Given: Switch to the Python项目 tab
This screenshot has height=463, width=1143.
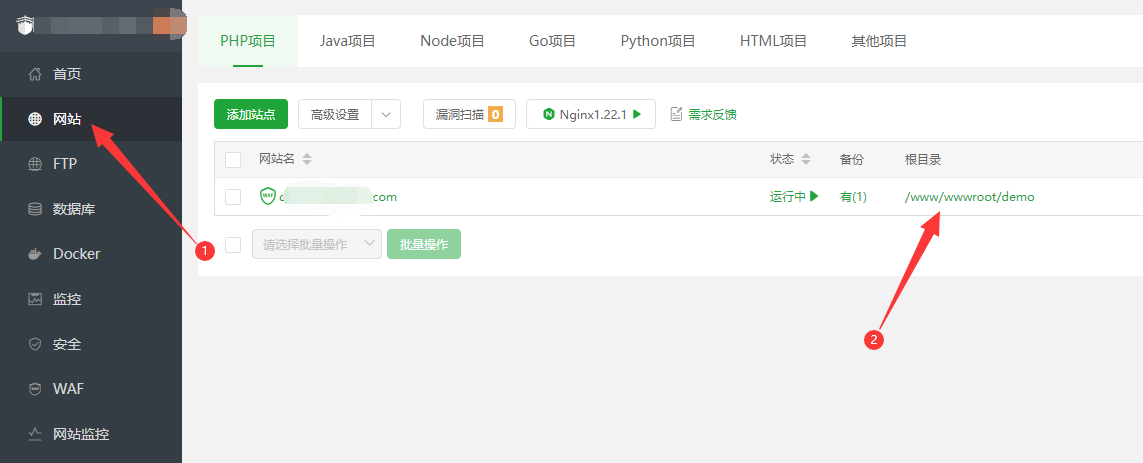Looking at the screenshot, I should pos(658,41).
